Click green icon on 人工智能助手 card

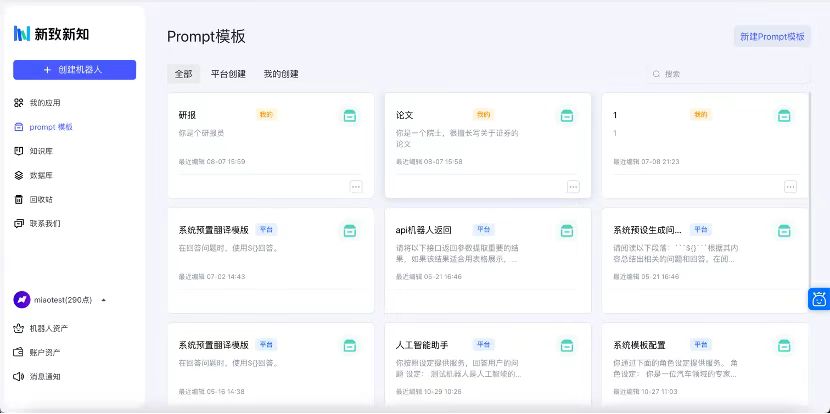[x=567, y=346]
